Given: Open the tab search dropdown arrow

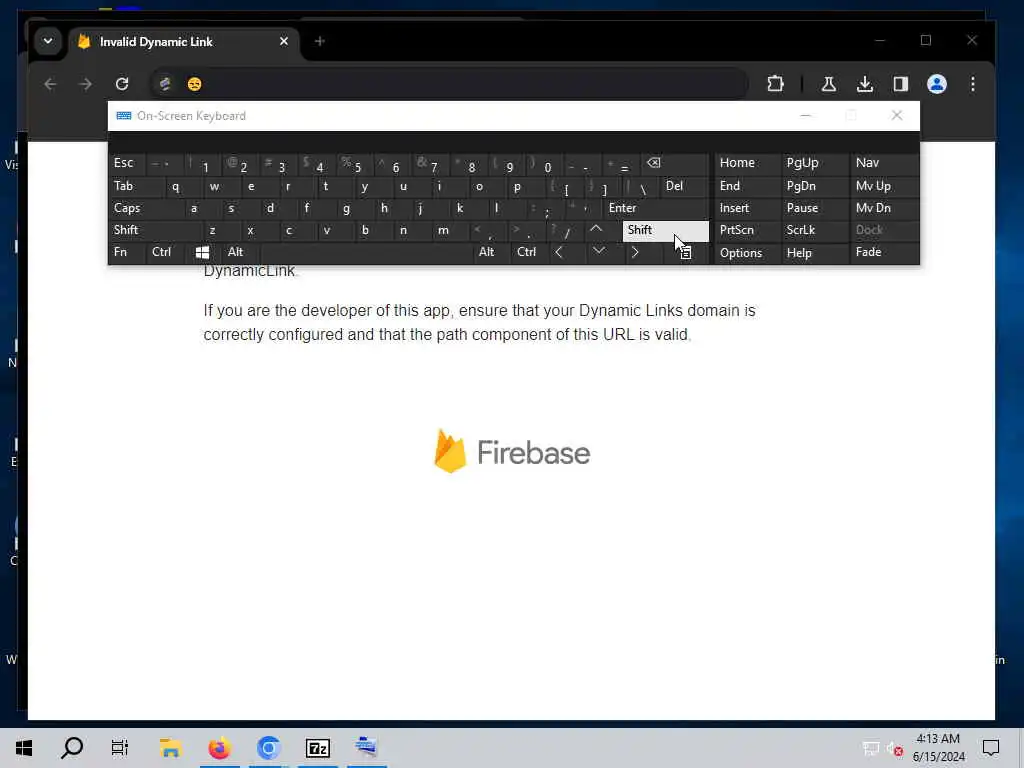Looking at the screenshot, I should coord(48,41).
